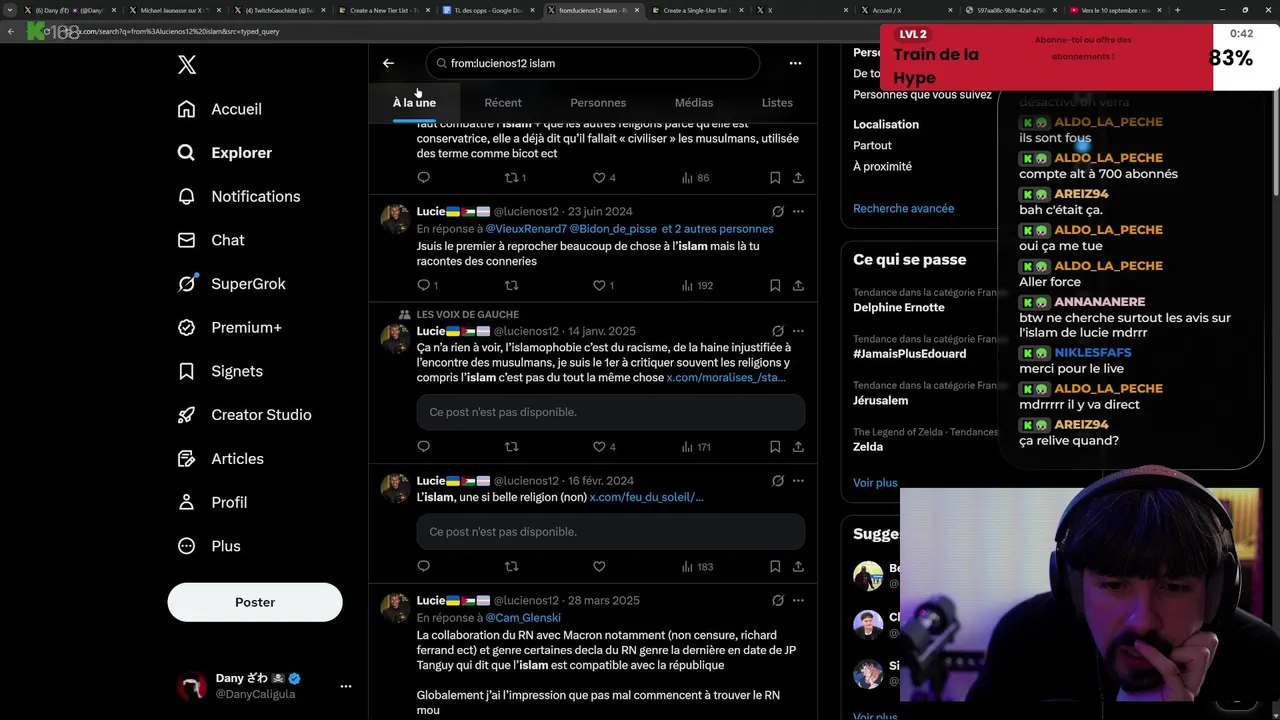Viewport: 1280px width, 720px height.
Task: Reply to the 16 févr. 2024 post
Action: [424, 566]
